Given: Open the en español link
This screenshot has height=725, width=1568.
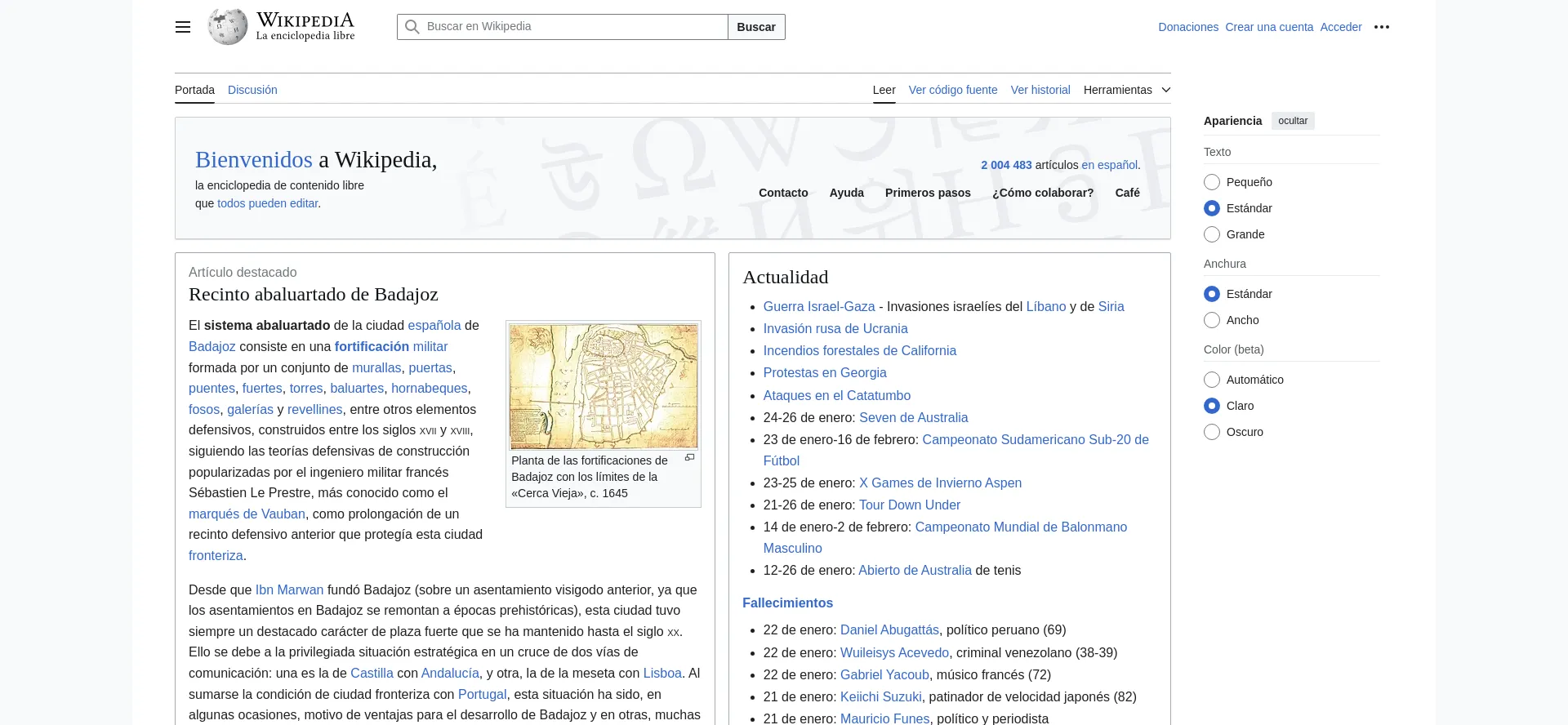Looking at the screenshot, I should pos(1109,165).
